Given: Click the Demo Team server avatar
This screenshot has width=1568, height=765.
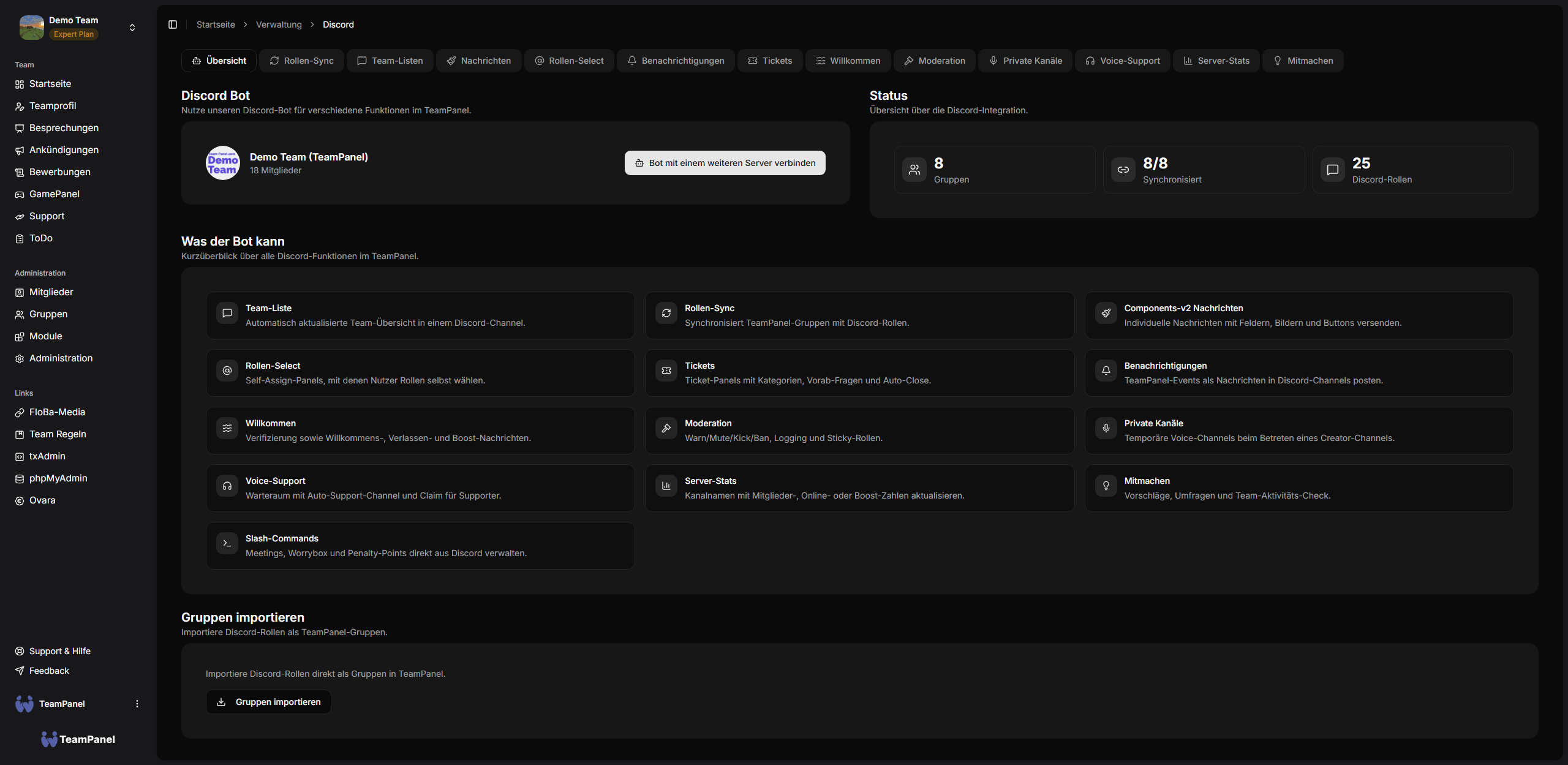Looking at the screenshot, I should 223,163.
